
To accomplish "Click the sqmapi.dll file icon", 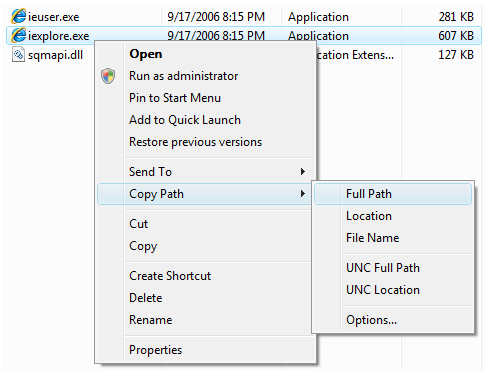I will tap(18, 55).
